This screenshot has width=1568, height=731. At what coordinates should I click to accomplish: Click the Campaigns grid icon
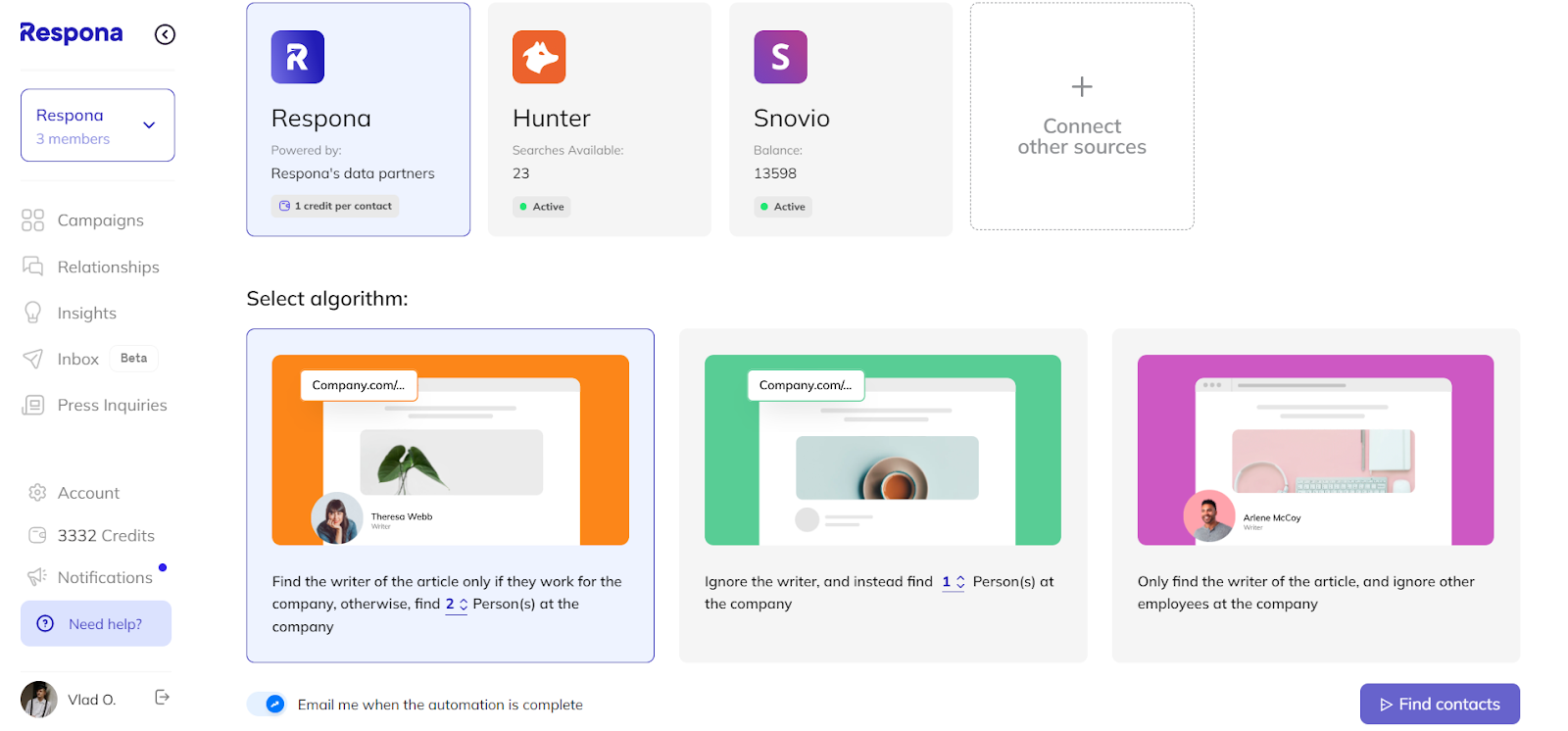click(32, 220)
